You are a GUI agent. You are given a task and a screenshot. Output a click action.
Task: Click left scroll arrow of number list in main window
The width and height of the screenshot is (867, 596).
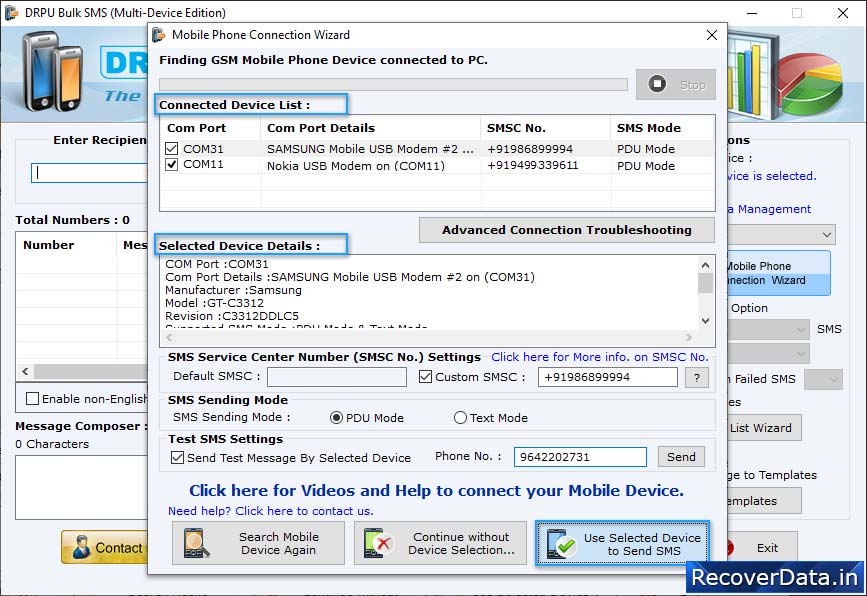pyautogui.click(x=25, y=372)
